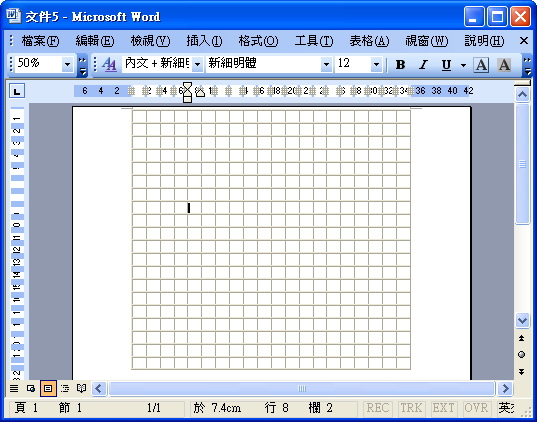The width and height of the screenshot is (537, 422).
Task: Switch to Web Layout view icon
Action: click(31, 388)
